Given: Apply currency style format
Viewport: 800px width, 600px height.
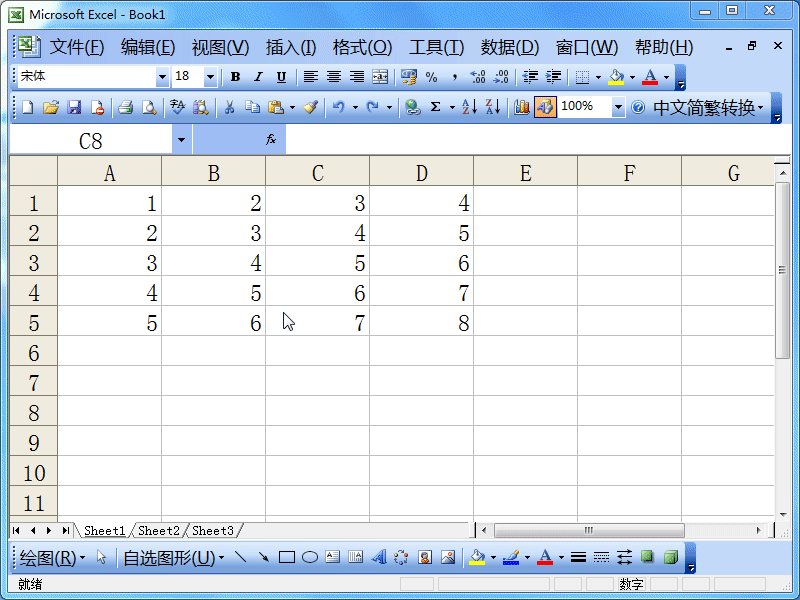Looking at the screenshot, I should click(x=409, y=77).
